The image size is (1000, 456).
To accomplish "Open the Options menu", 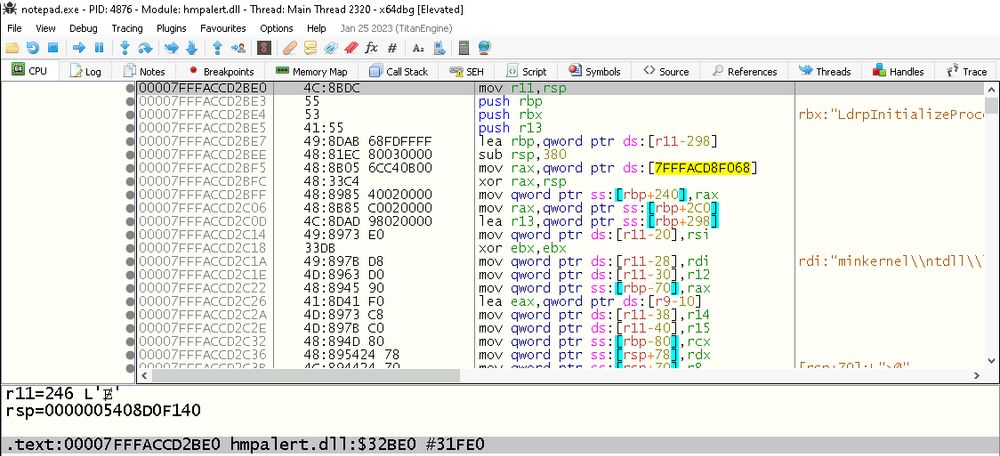I will 276,28.
